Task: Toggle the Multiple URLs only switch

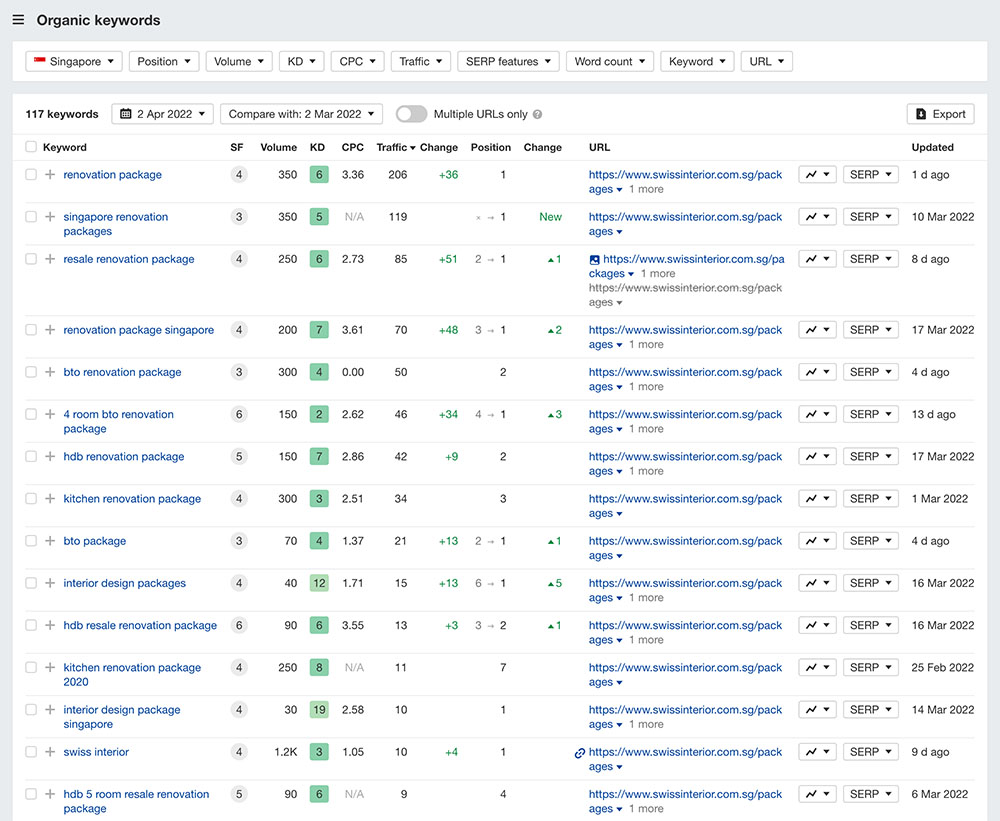Action: (411, 114)
